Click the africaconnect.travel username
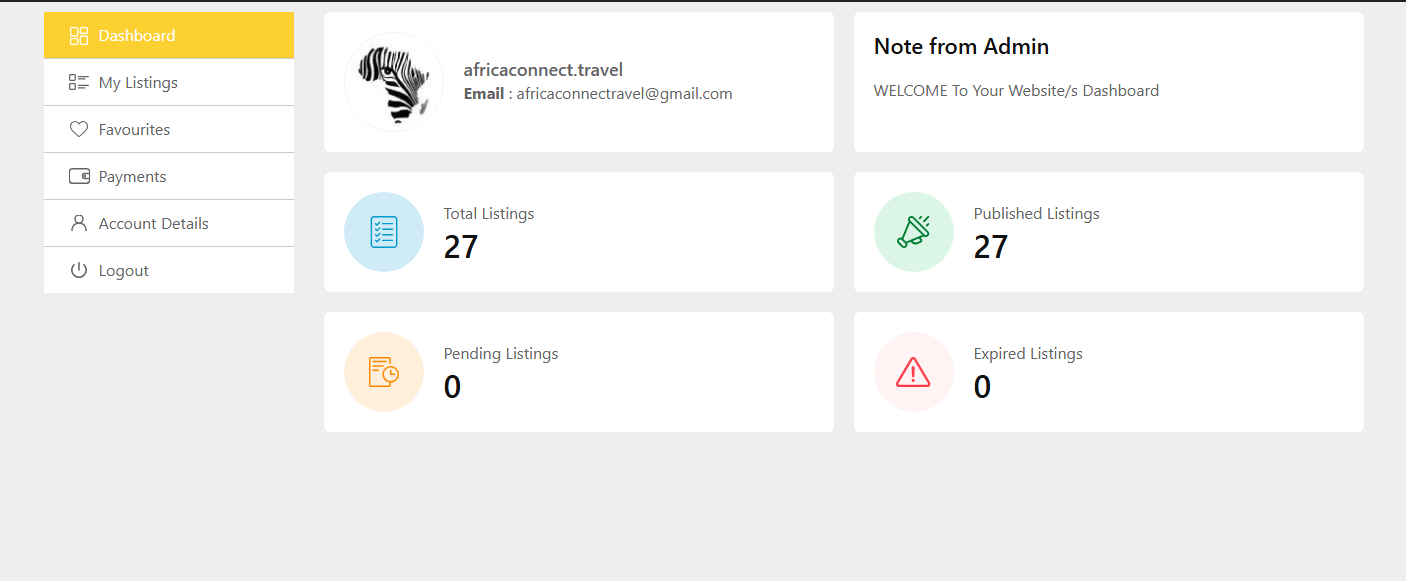The image size is (1406, 581). pyautogui.click(x=543, y=70)
